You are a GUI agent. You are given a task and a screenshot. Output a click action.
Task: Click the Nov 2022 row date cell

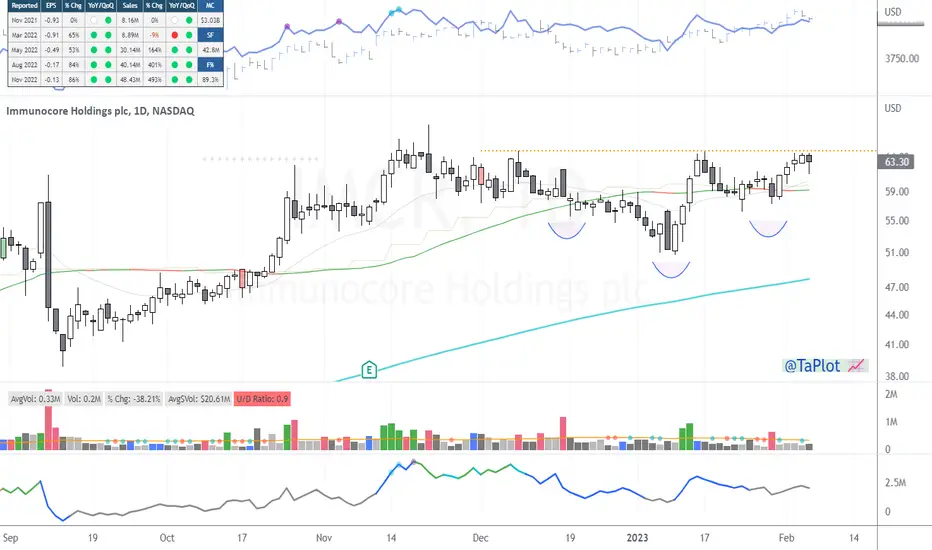[x=24, y=80]
